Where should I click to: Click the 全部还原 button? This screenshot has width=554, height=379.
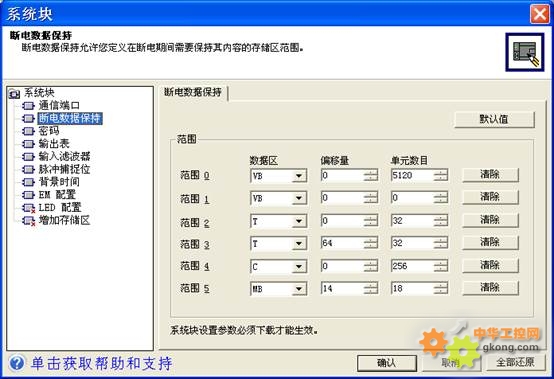click(x=515, y=363)
